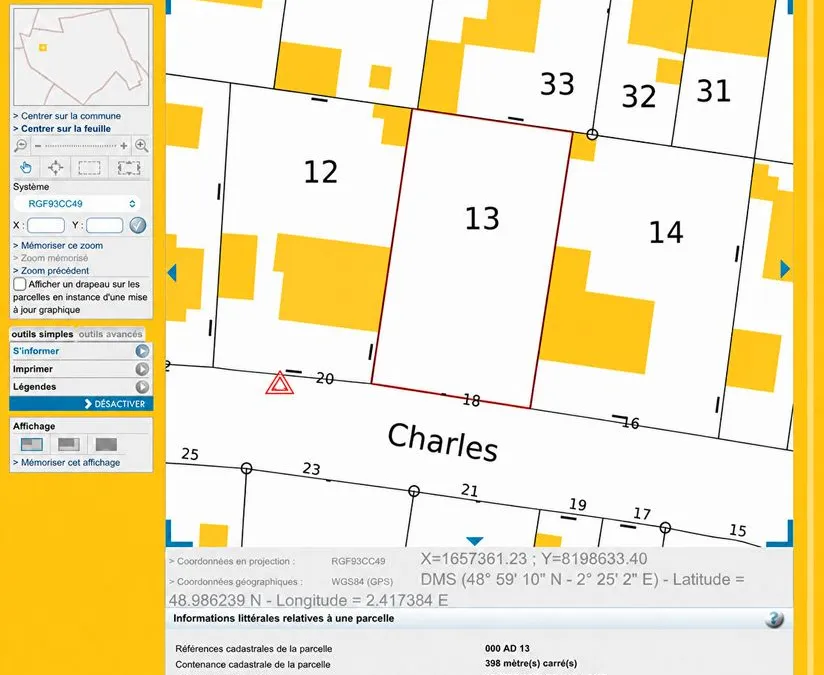Image resolution: width=824 pixels, height=675 pixels.
Task: Click the plus end of zoom slider
Action: coord(124,146)
